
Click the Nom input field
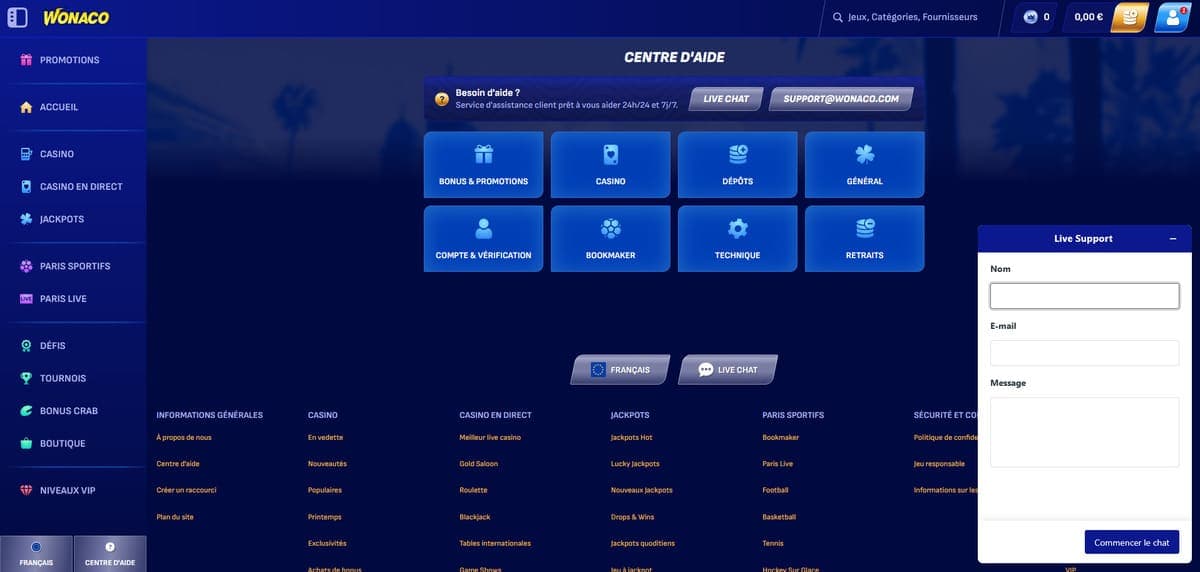click(x=1085, y=296)
